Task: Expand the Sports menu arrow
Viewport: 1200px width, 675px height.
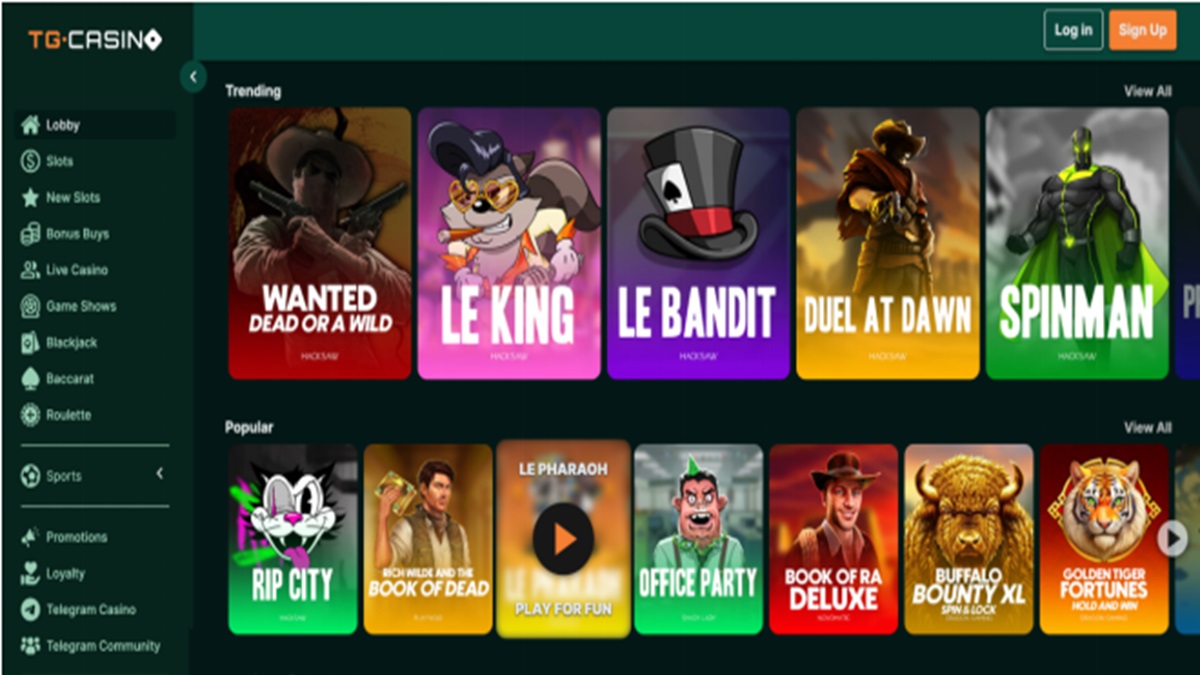Action: [x=159, y=474]
